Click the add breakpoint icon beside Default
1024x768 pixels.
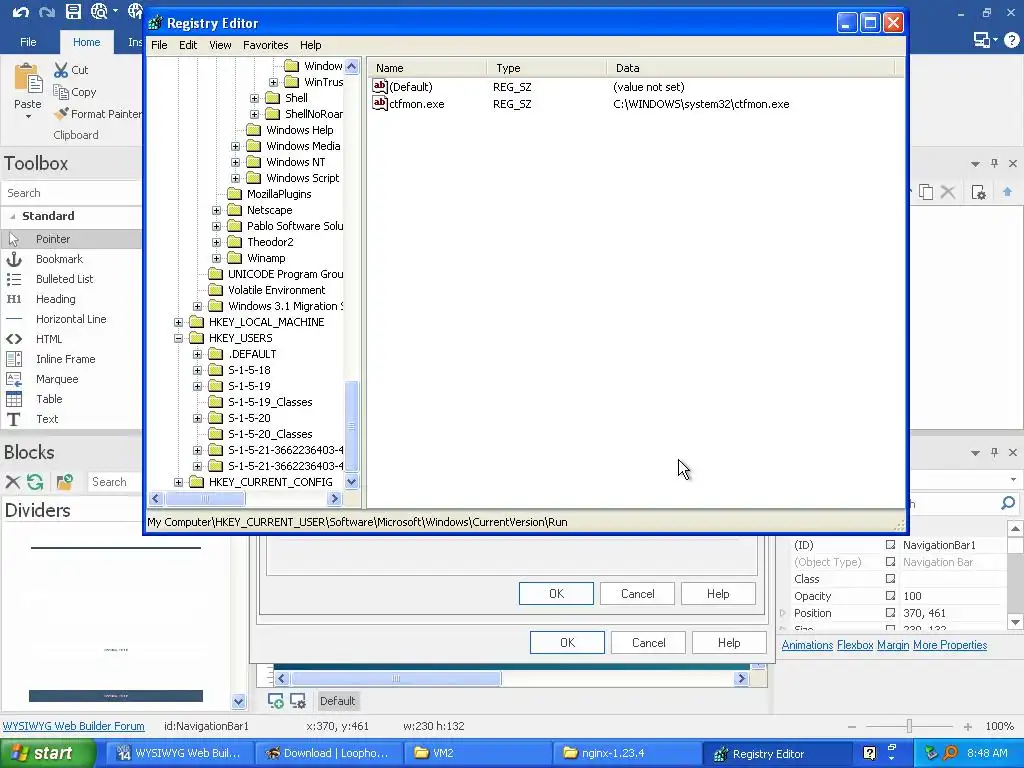(x=276, y=701)
